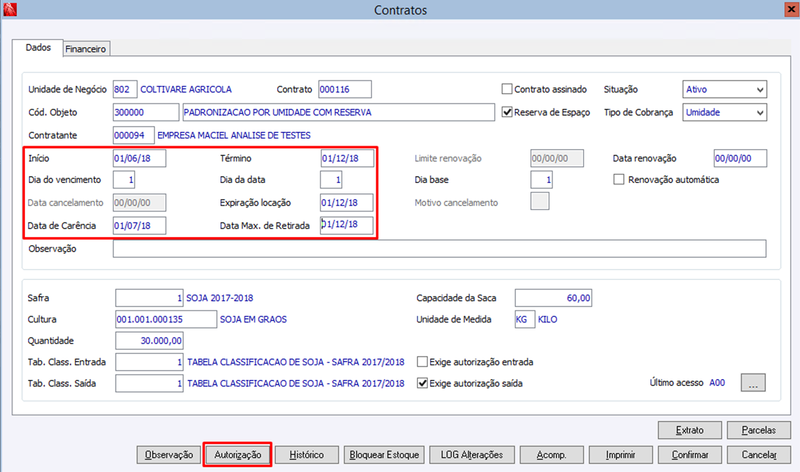Click the Quantidade field 30.000,00
800x472 pixels.
coord(149,340)
